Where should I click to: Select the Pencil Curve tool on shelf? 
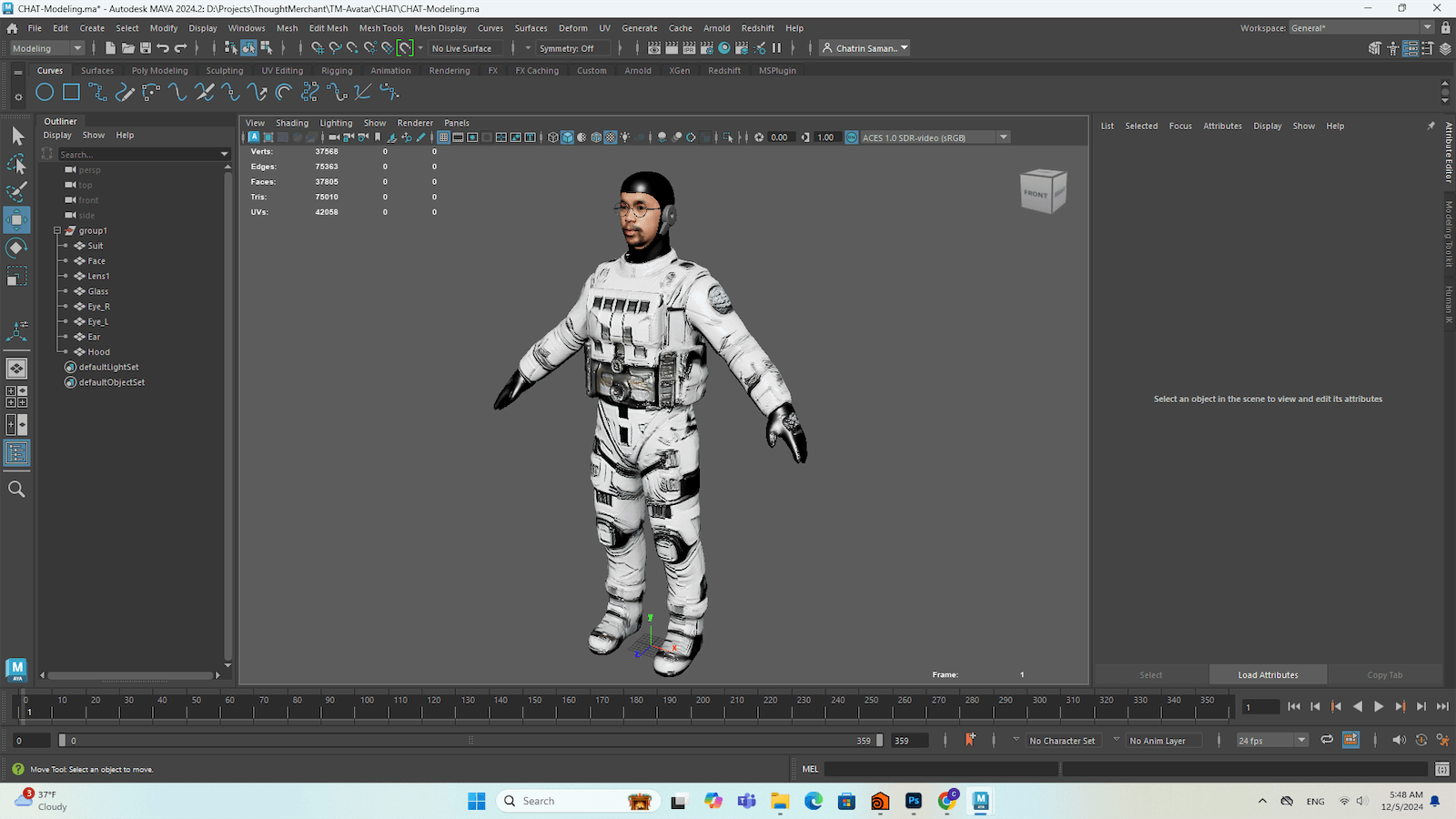click(x=125, y=92)
